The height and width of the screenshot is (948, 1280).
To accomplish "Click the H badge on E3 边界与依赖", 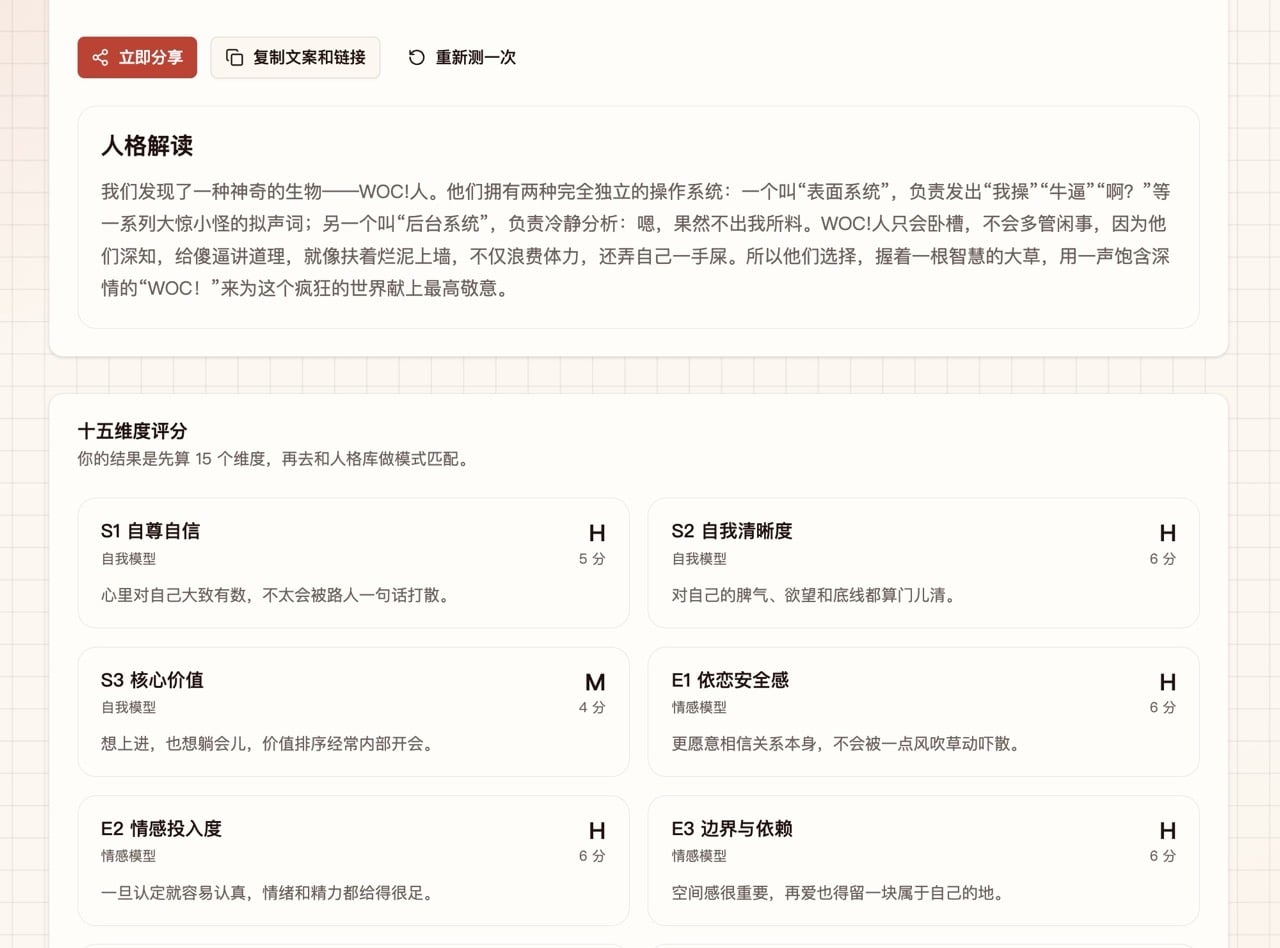I will point(1167,831).
